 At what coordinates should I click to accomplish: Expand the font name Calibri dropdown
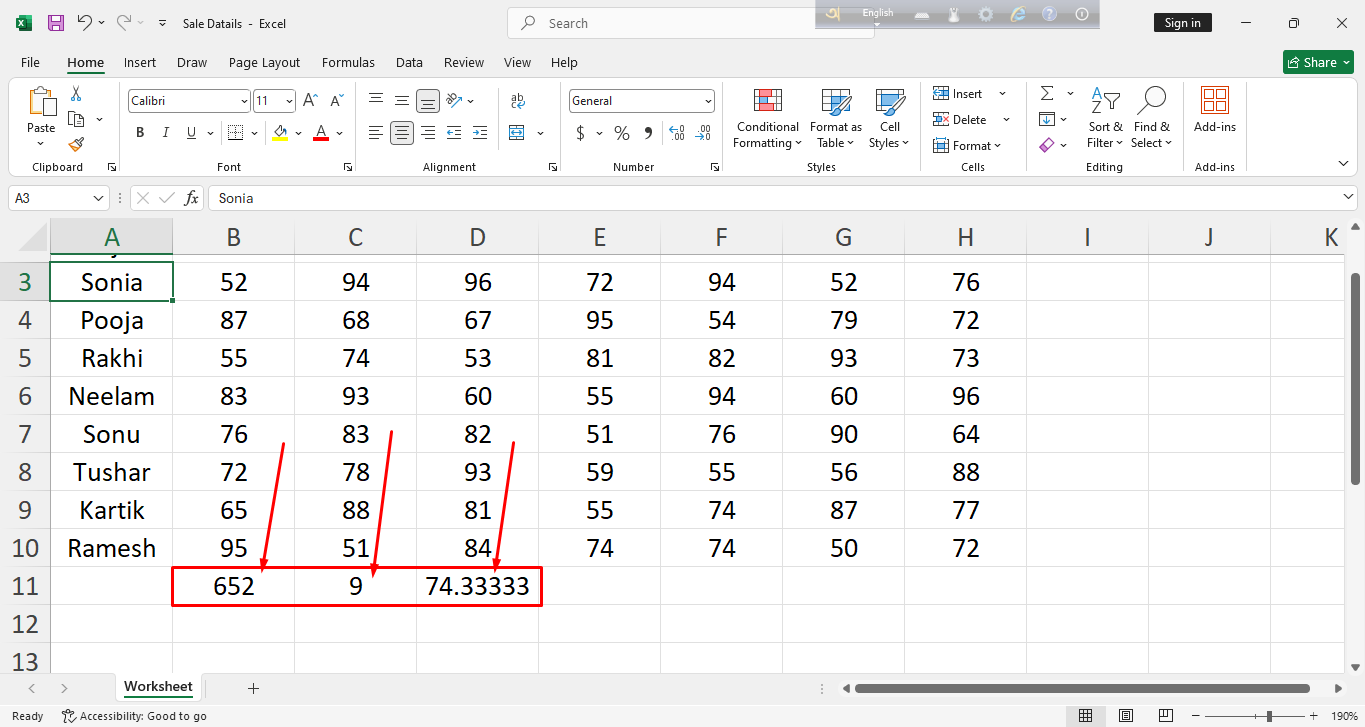244,101
